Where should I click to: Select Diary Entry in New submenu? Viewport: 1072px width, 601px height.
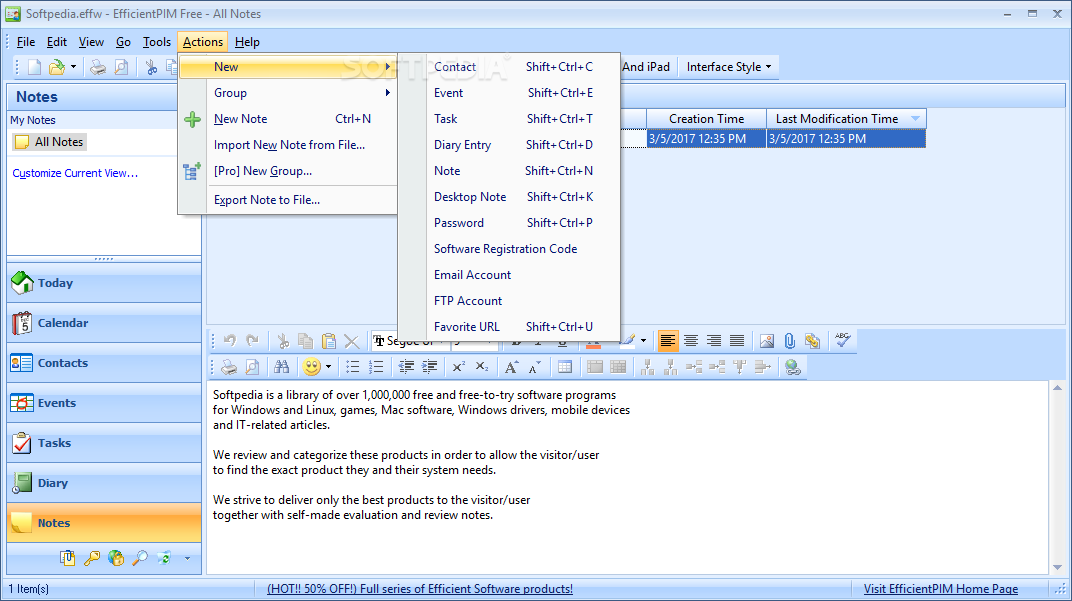[510, 145]
